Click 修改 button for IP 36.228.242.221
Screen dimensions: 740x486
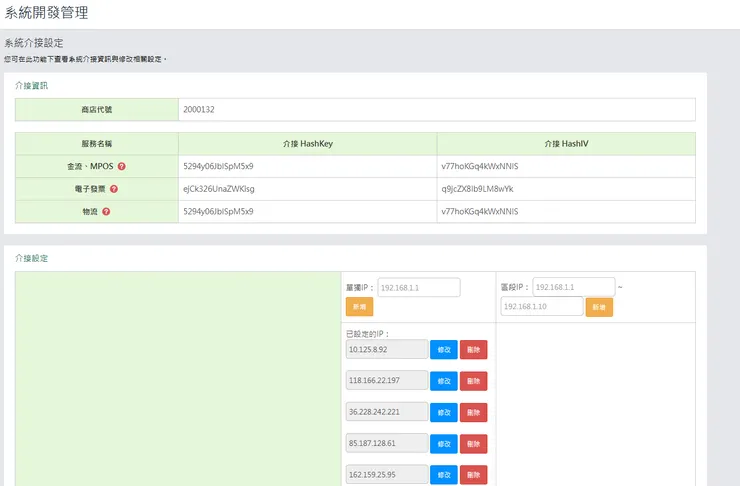pos(444,412)
